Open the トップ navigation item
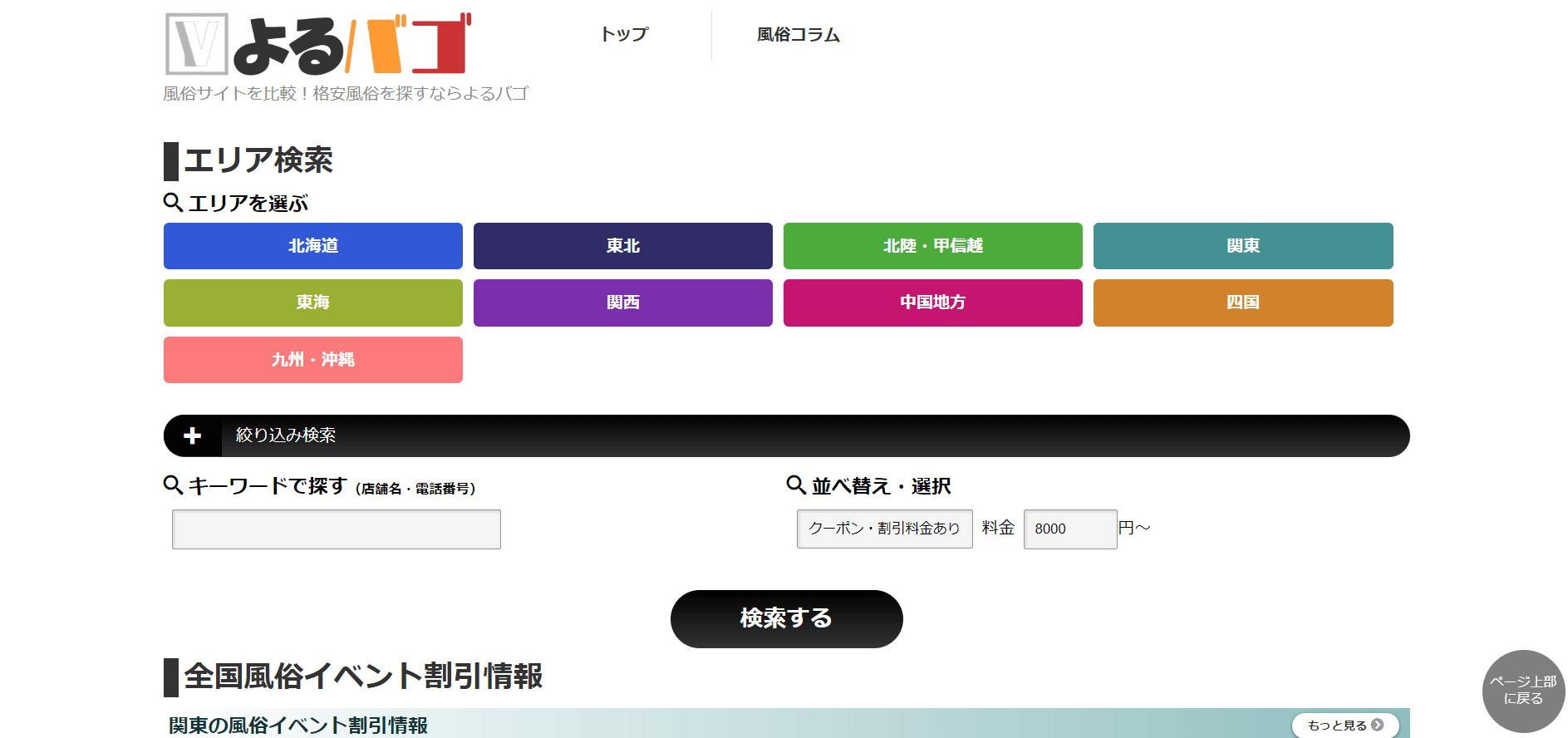The width and height of the screenshot is (1568, 738). click(x=624, y=35)
